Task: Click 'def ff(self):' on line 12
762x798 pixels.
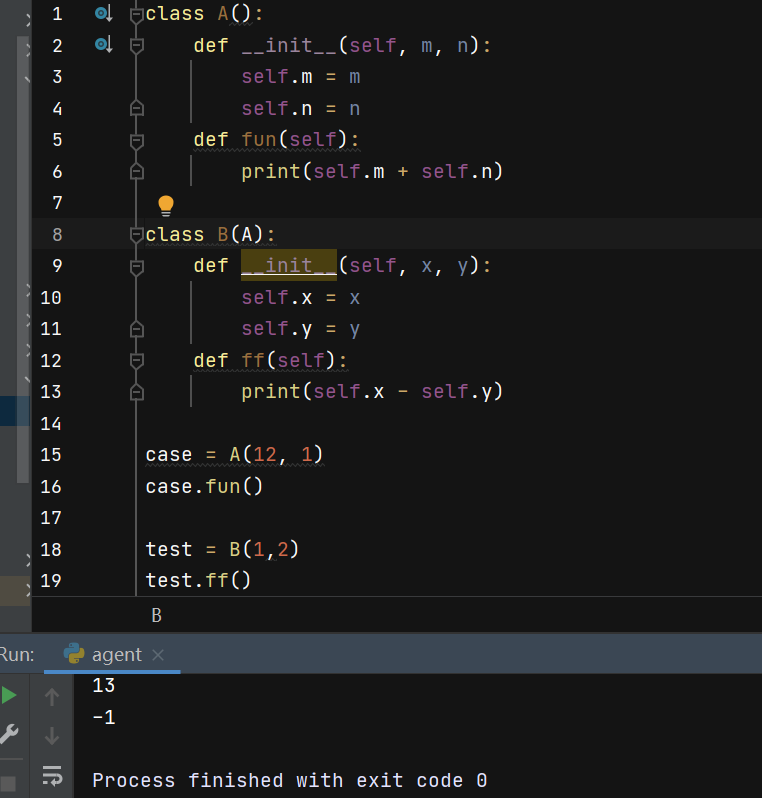Action: pyautogui.click(x=270, y=361)
